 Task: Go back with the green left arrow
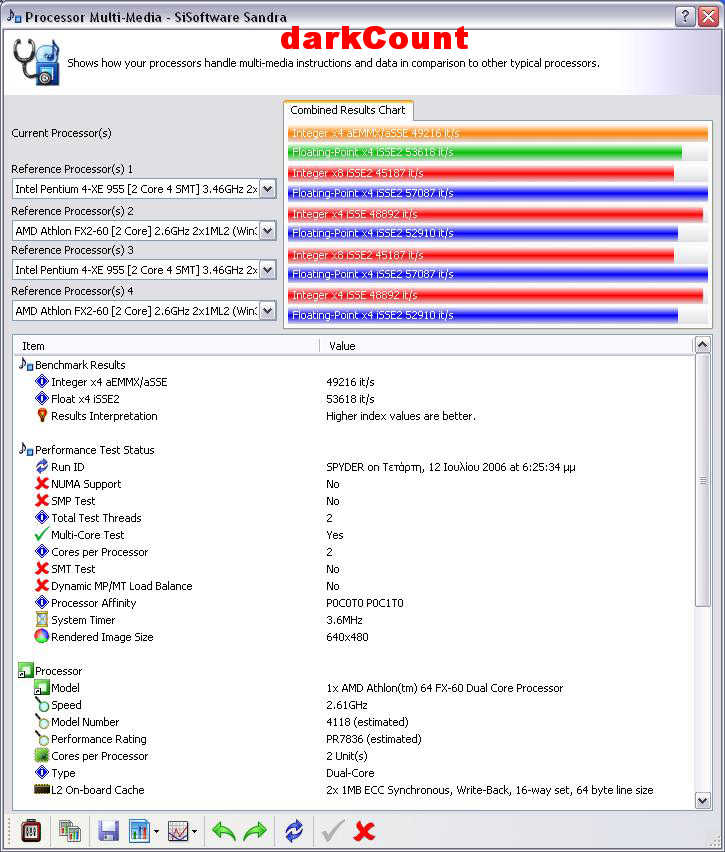[x=223, y=831]
